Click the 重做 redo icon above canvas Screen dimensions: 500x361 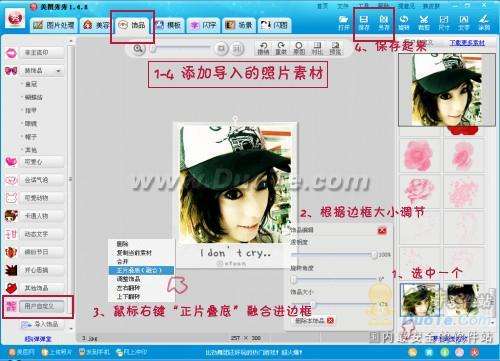point(281,48)
